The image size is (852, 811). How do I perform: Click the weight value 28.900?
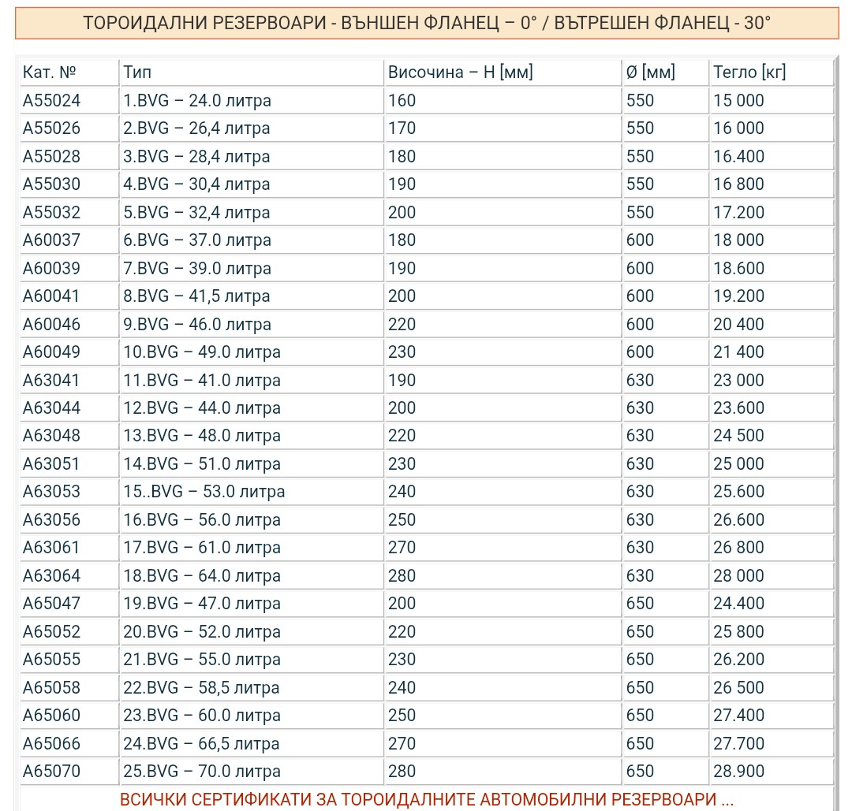pyautogui.click(x=738, y=772)
